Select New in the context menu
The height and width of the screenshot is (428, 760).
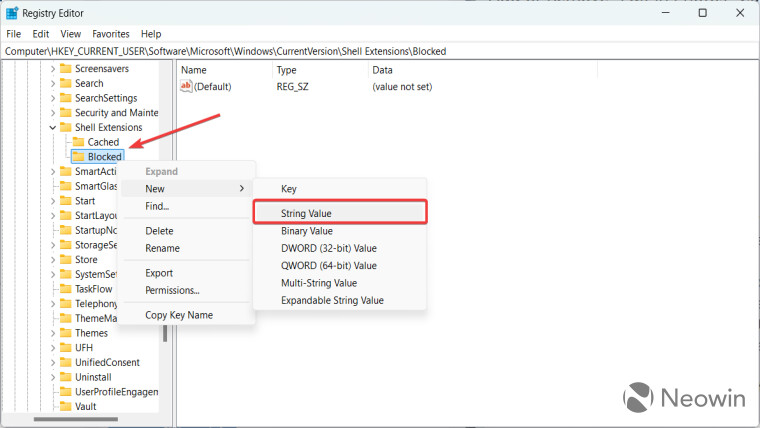[186, 189]
